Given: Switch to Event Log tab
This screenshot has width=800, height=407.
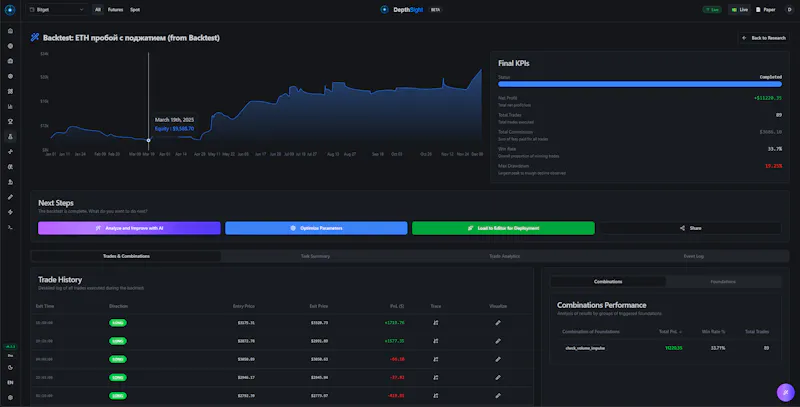Looking at the screenshot, I should (x=693, y=256).
